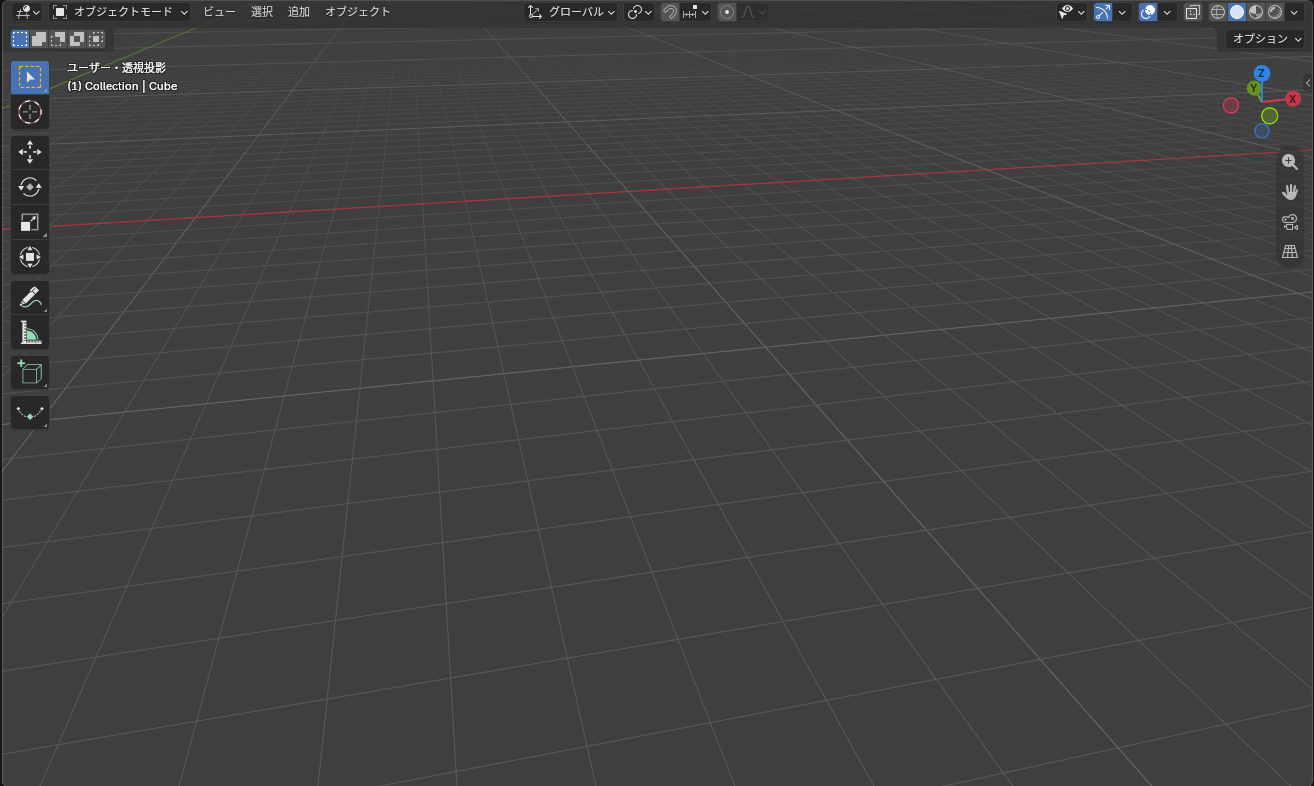Select the Measure ruler tool
The height and width of the screenshot is (786, 1314).
click(x=30, y=332)
